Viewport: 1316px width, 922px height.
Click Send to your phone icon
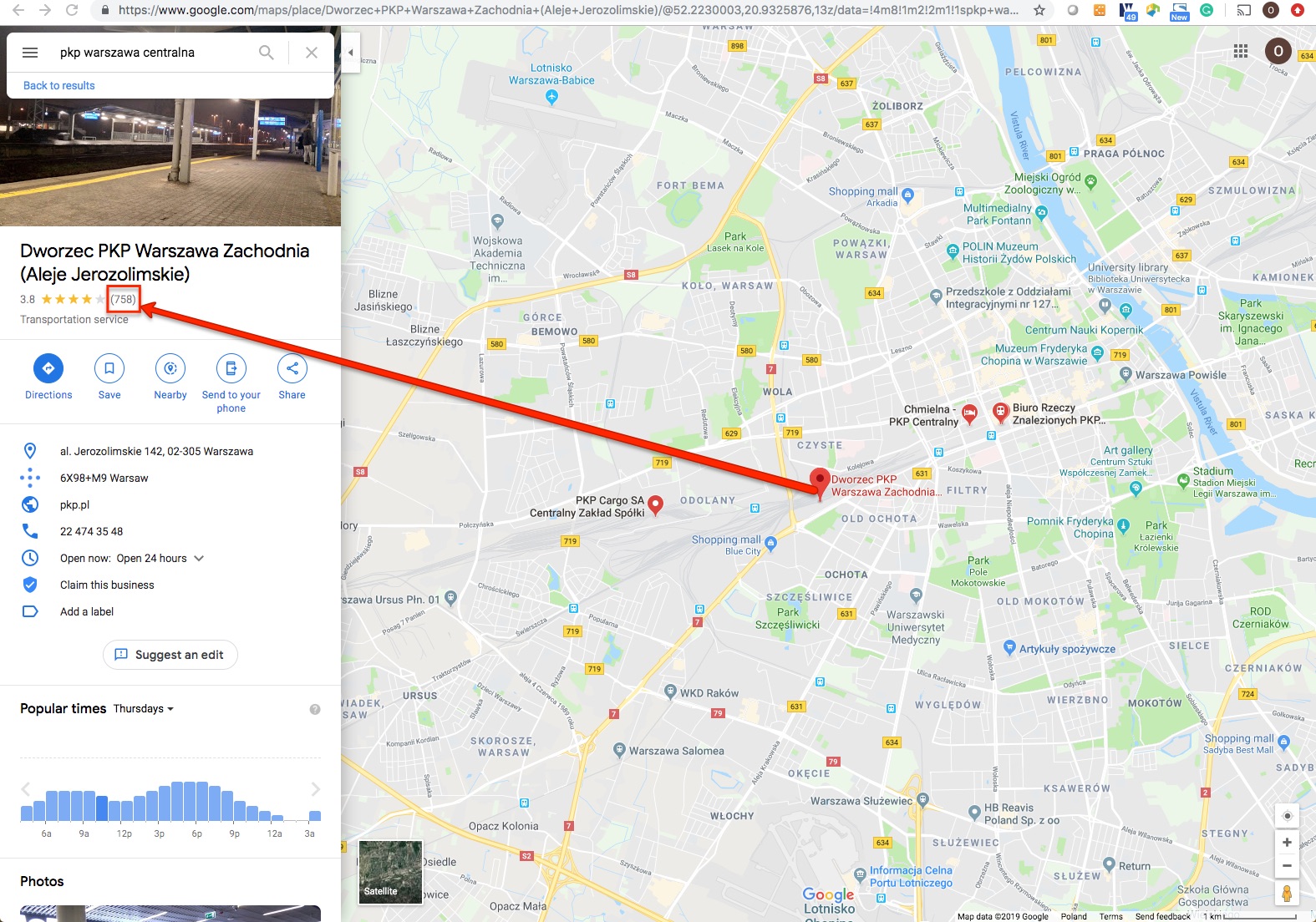coord(231,368)
